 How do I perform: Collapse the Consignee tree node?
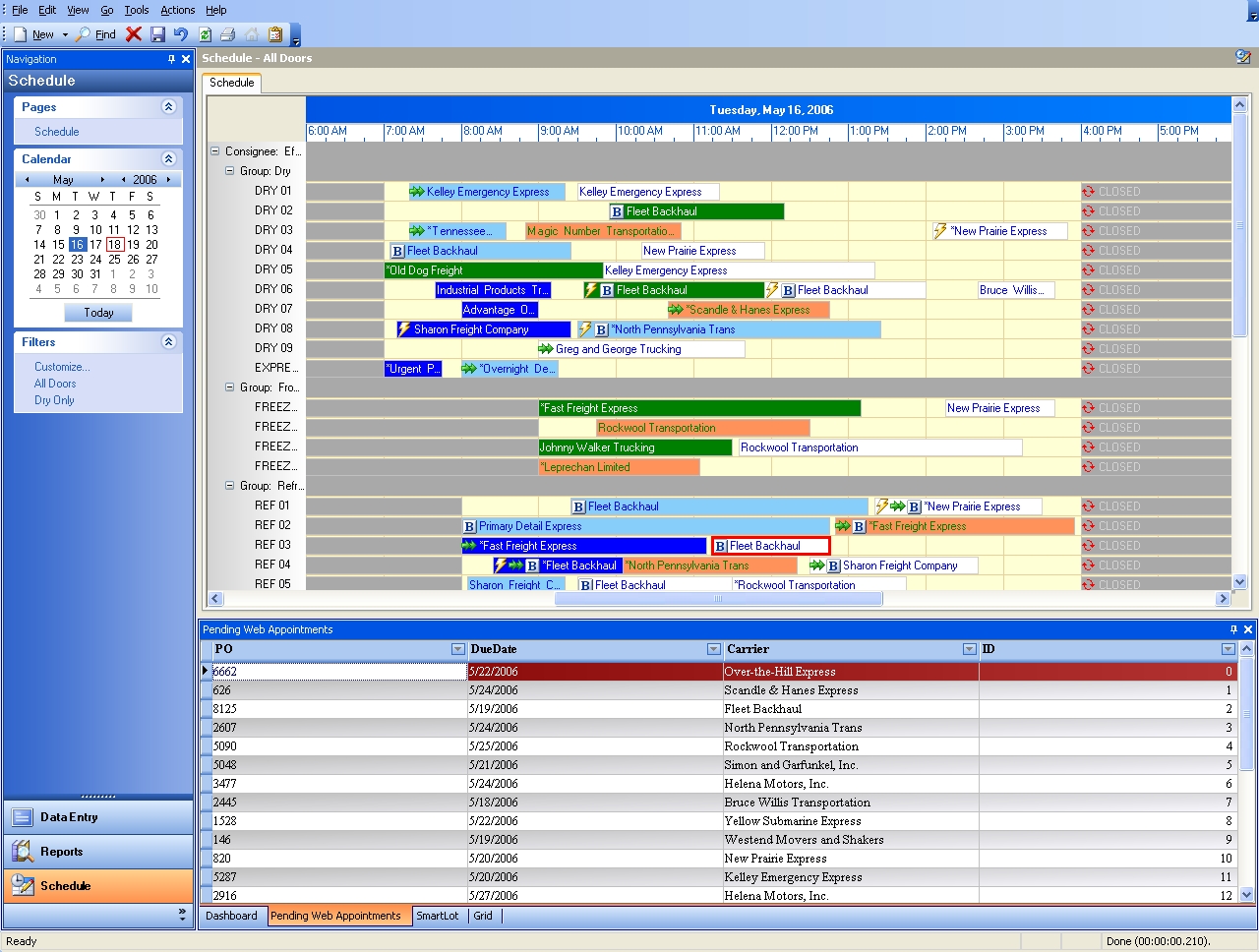click(215, 151)
